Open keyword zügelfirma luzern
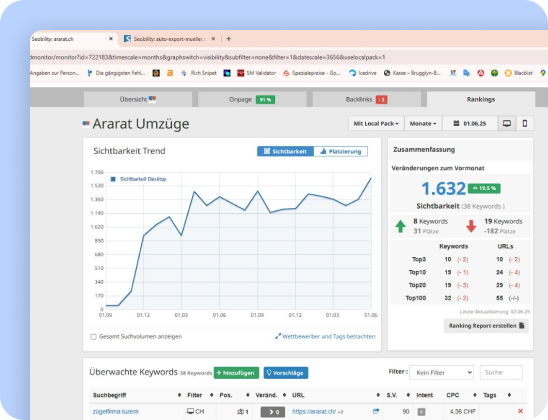This screenshot has width=548, height=420. click(x=115, y=412)
